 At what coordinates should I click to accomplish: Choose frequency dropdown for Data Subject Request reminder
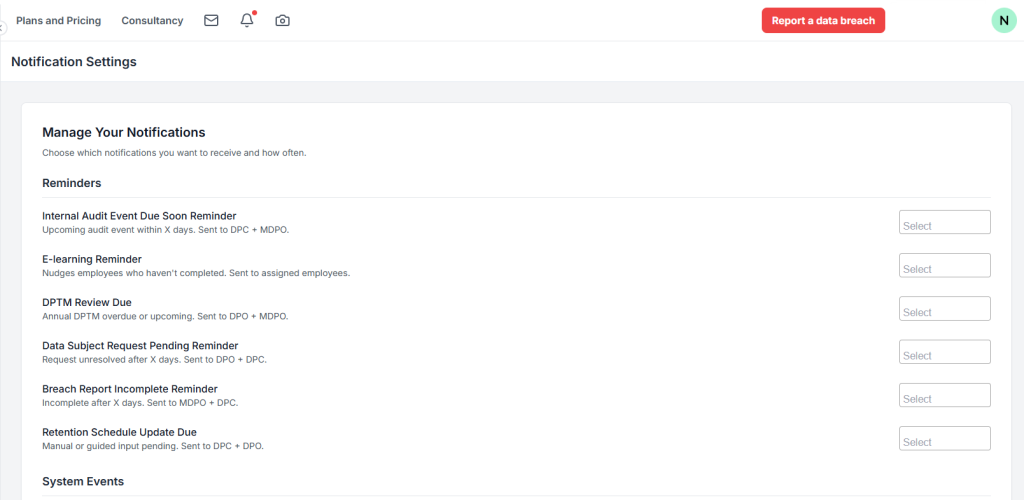pyautogui.click(x=944, y=352)
